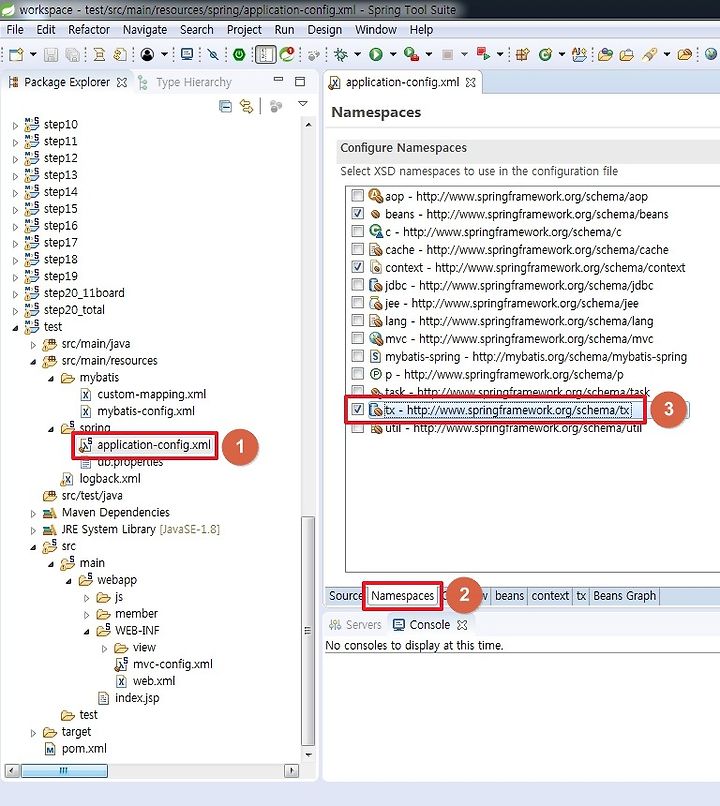This screenshot has width=720, height=806.
Task: Expand the step10 project
Action: point(15,125)
